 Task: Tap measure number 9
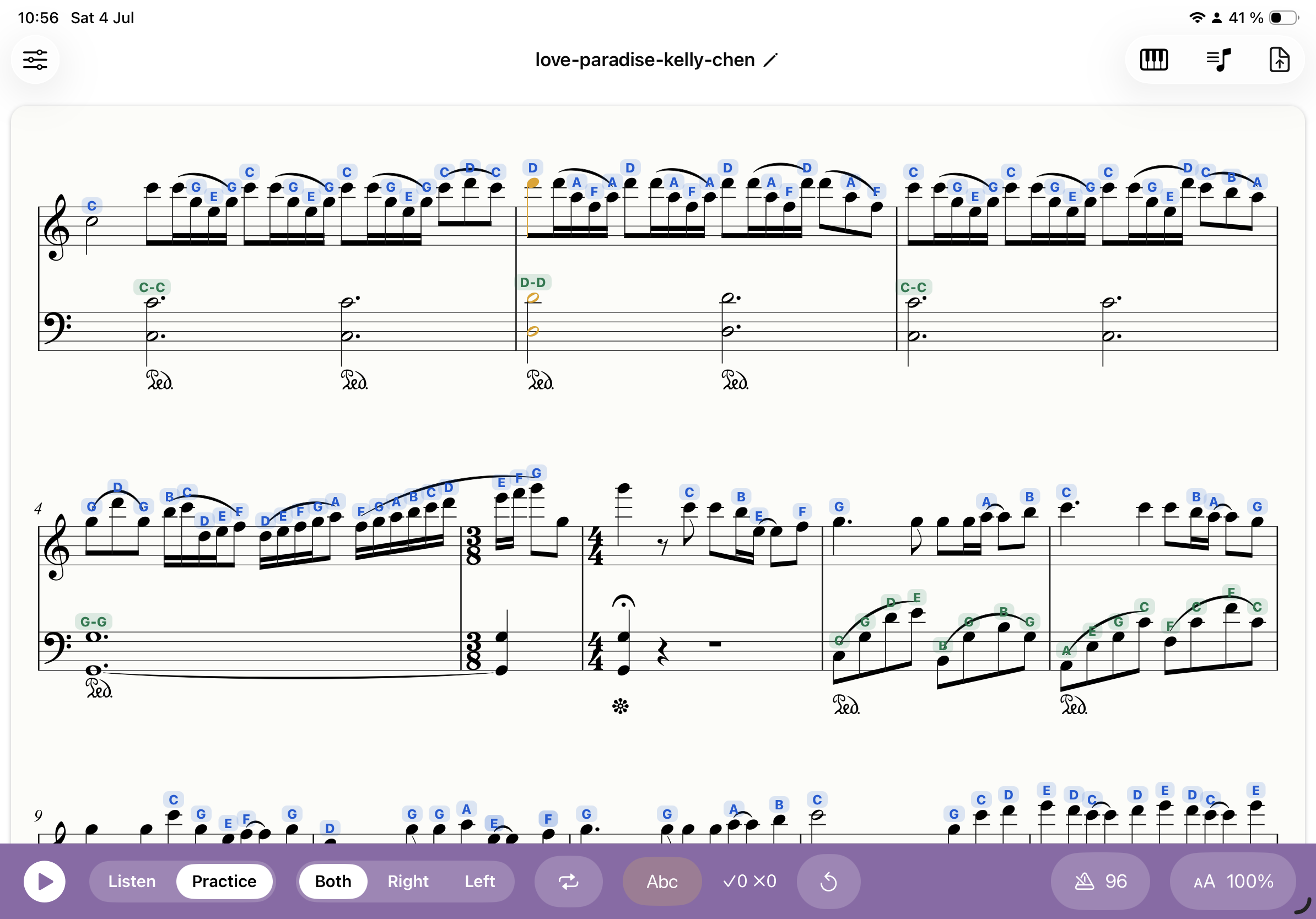[x=38, y=815]
